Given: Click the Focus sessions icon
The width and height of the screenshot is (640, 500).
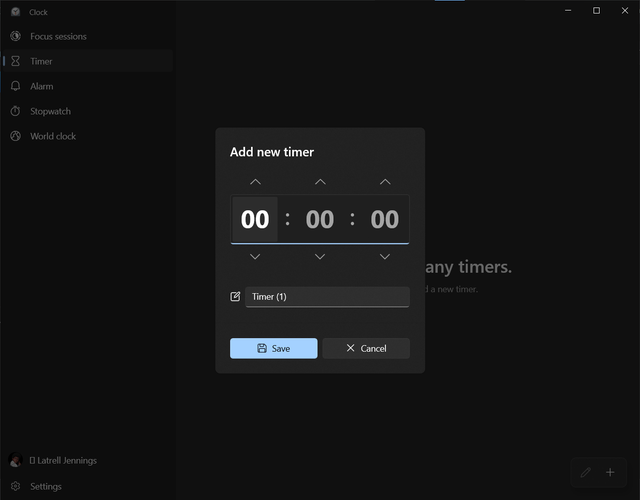Looking at the screenshot, I should pos(16,36).
